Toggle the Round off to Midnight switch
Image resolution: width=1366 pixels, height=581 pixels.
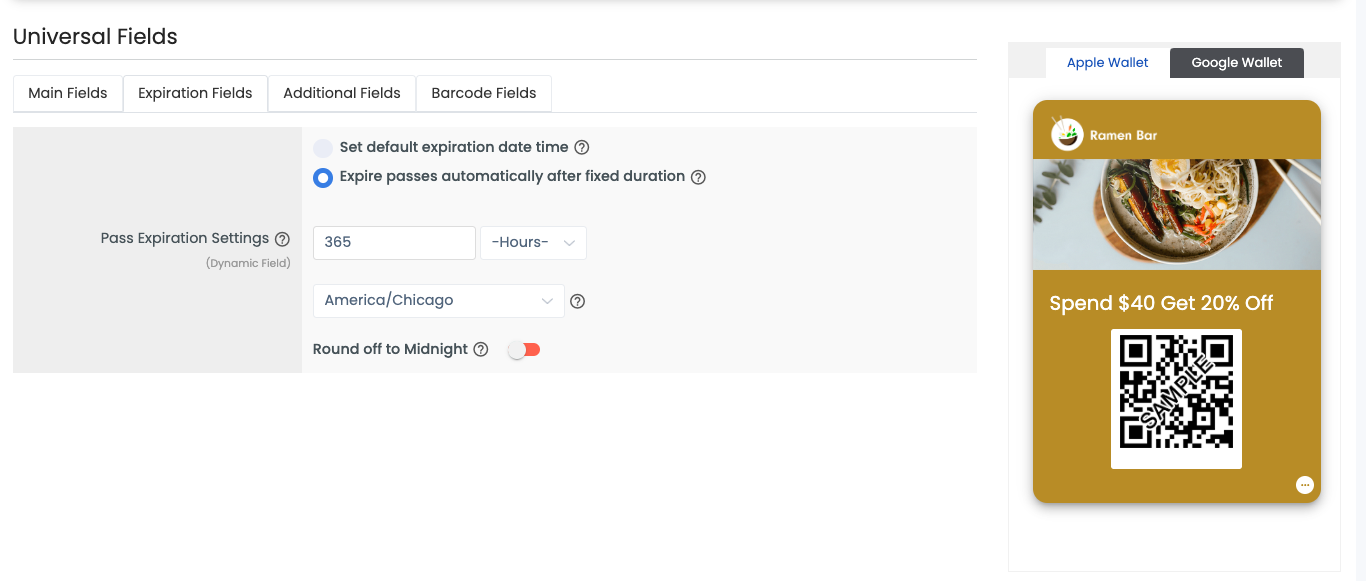(524, 350)
